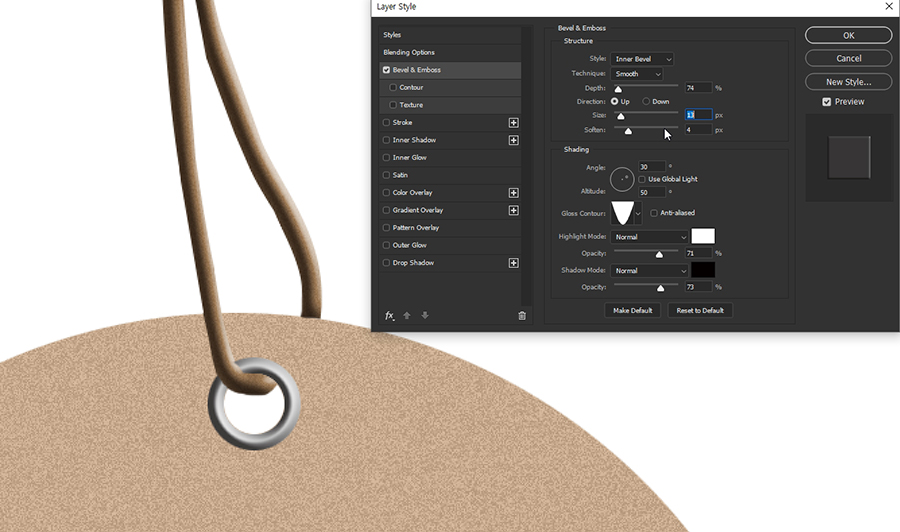Screen dimensions: 900x532
Task: Open the Highlight Mode dropdown
Action: pos(649,237)
